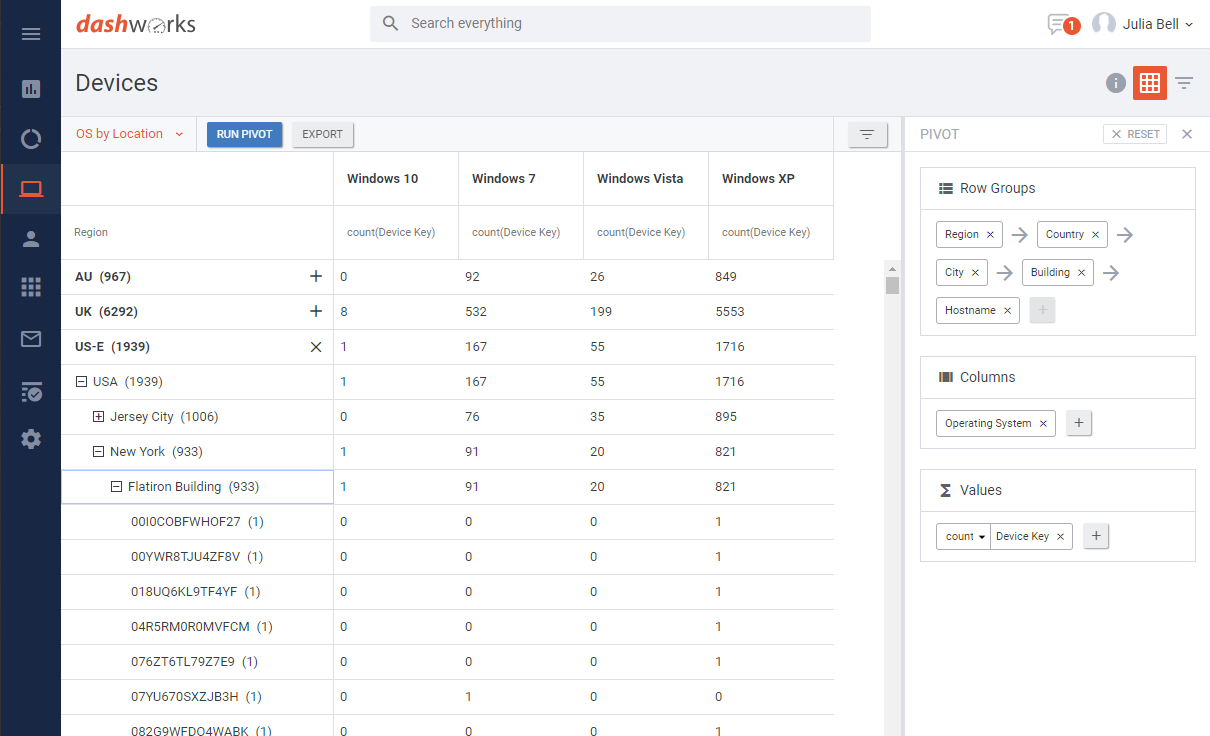Click the dashworks logo
The height and width of the screenshot is (736, 1210).
(136, 24)
